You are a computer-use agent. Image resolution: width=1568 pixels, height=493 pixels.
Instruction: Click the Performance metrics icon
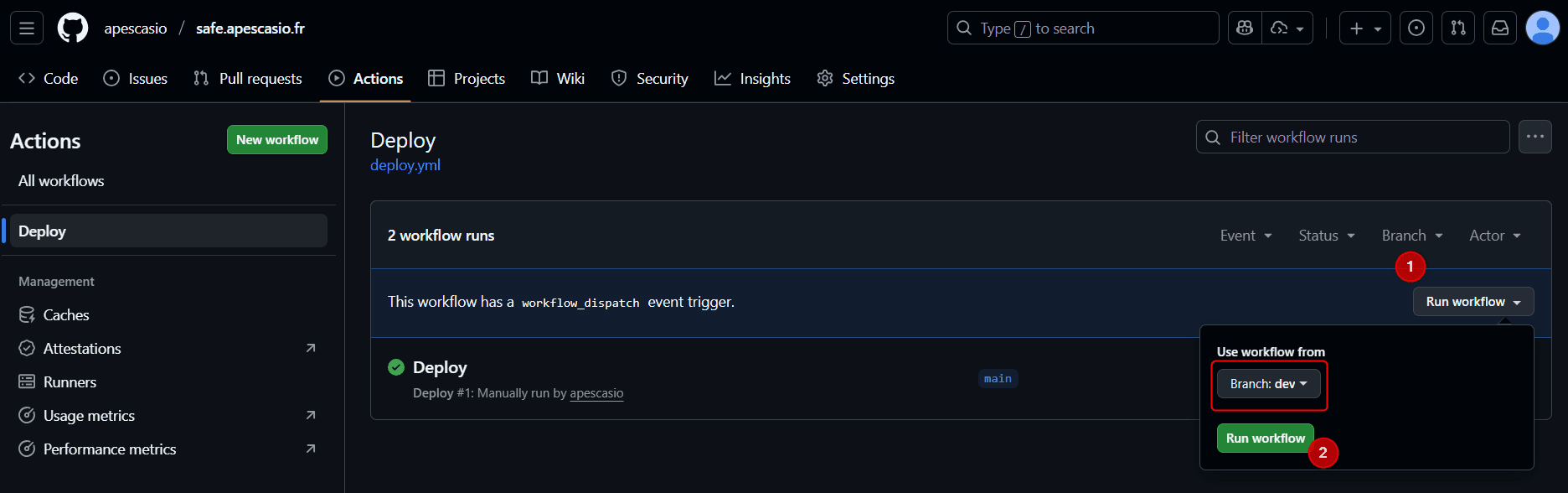[x=27, y=449]
